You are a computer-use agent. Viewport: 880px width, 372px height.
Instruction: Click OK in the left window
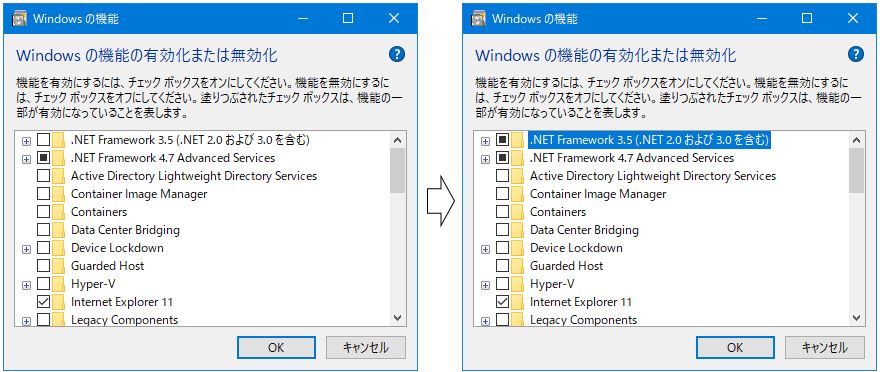click(276, 347)
